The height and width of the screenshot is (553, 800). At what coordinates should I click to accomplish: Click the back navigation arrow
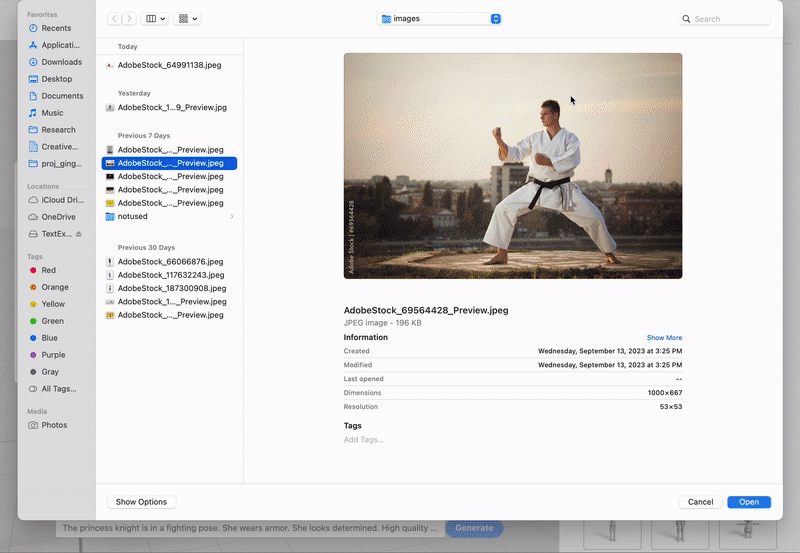[115, 19]
